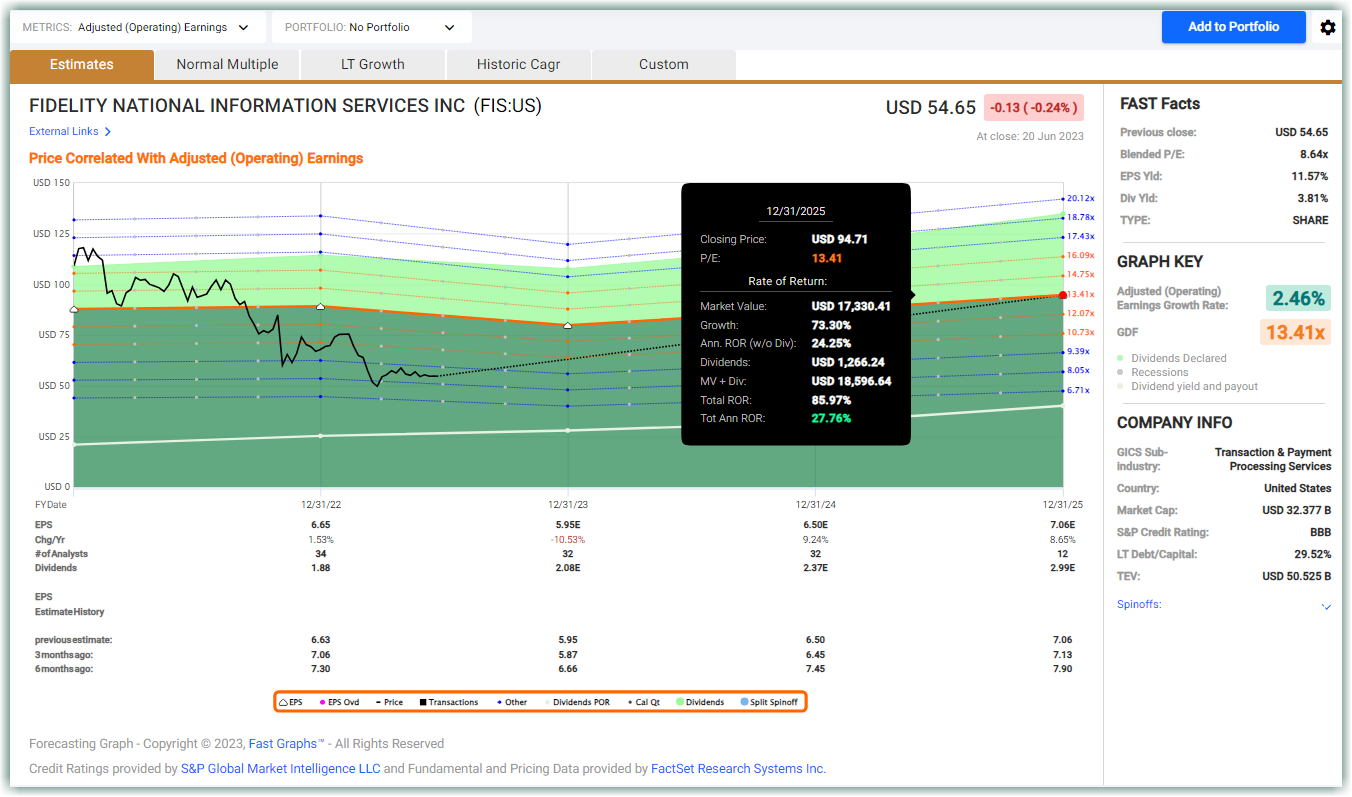The width and height of the screenshot is (1352, 797).
Task: Switch to Custom tab
Action: [x=664, y=64]
